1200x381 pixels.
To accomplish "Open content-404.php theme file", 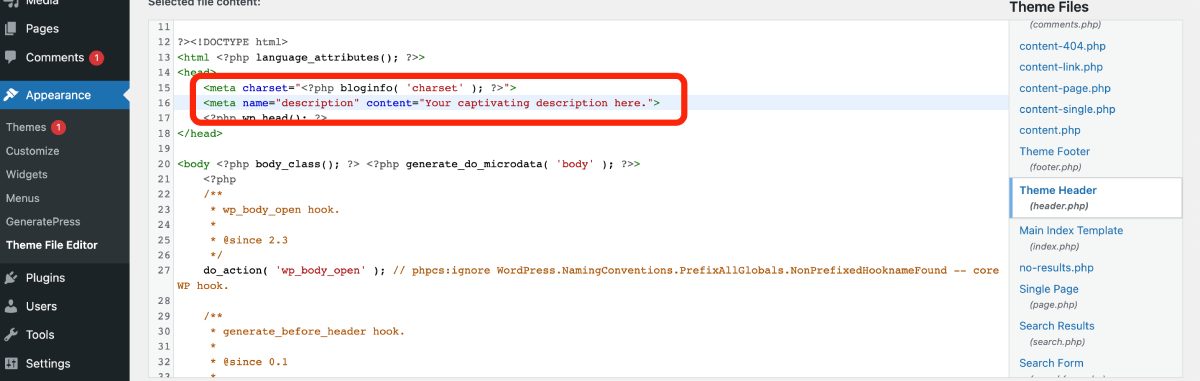I will click(1062, 46).
